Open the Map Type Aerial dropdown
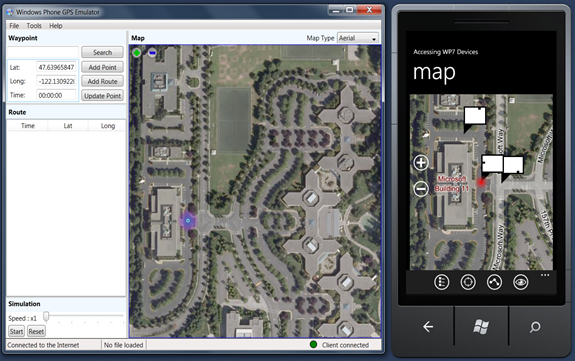The width and height of the screenshot is (575, 361). (358, 38)
